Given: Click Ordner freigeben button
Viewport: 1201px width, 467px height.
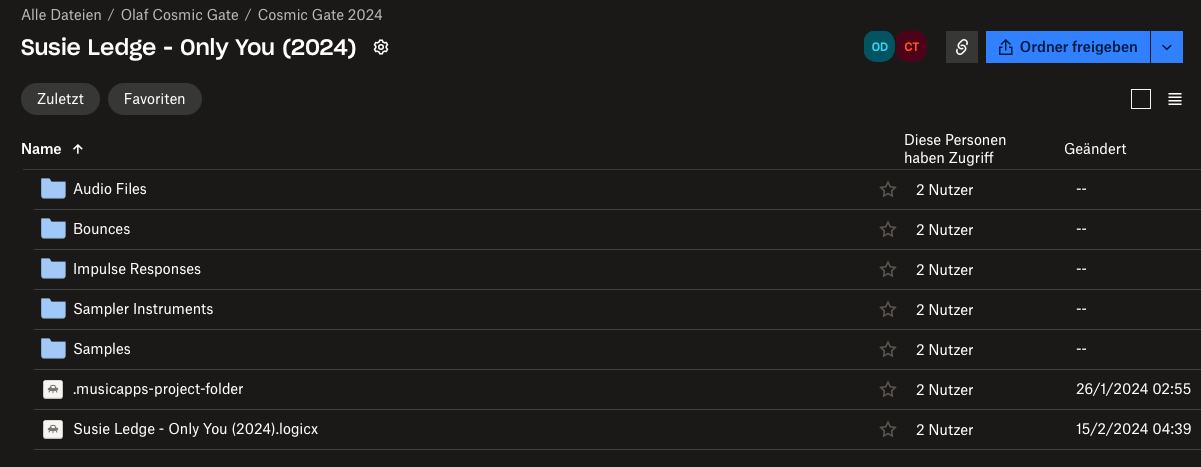Looking at the screenshot, I should [1068, 47].
